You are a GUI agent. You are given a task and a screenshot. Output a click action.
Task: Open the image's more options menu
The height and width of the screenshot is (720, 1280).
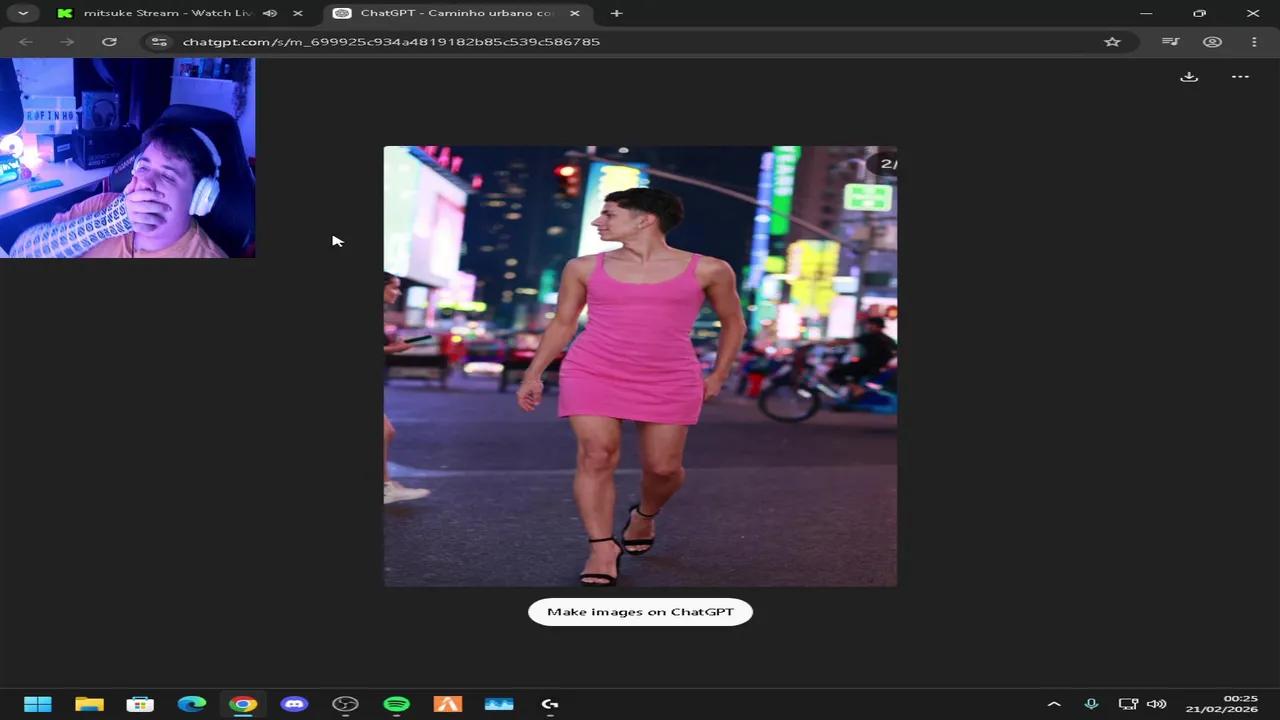click(x=1240, y=76)
